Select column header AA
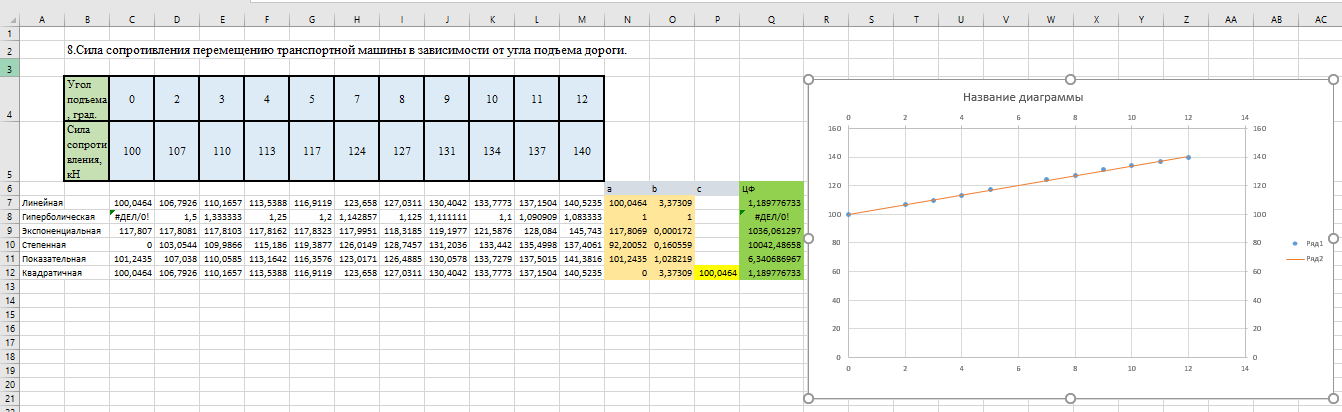 point(1231,18)
